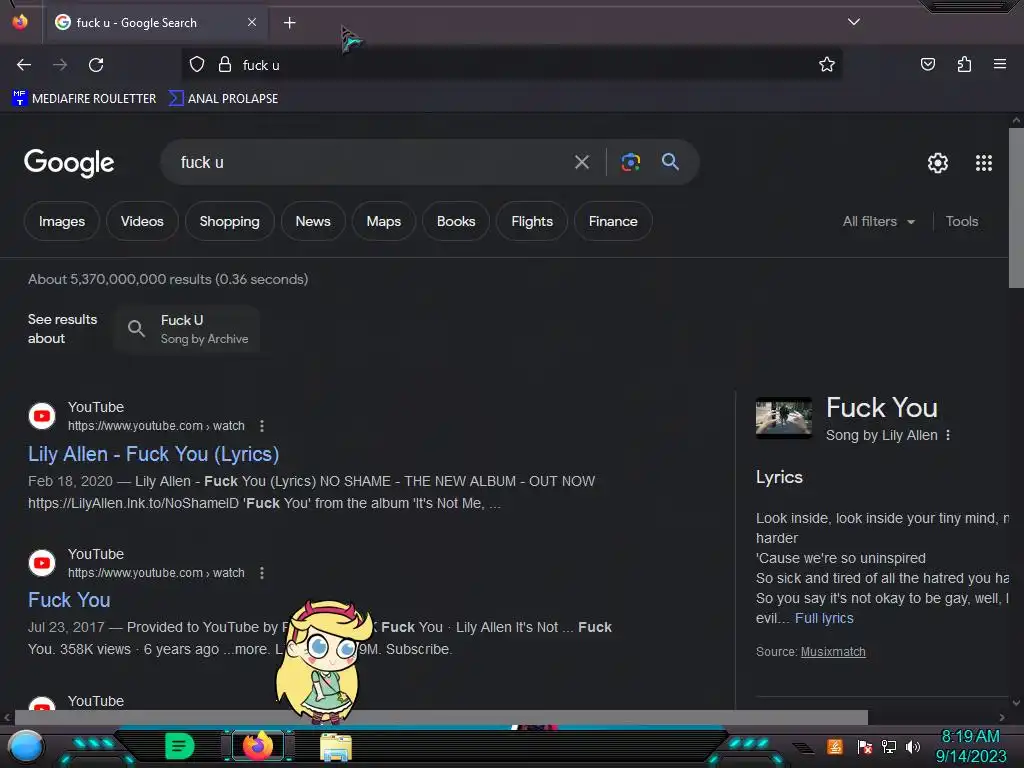Viewport: 1024px width, 768px height.
Task: Switch to the Books filter
Action: [x=456, y=221]
